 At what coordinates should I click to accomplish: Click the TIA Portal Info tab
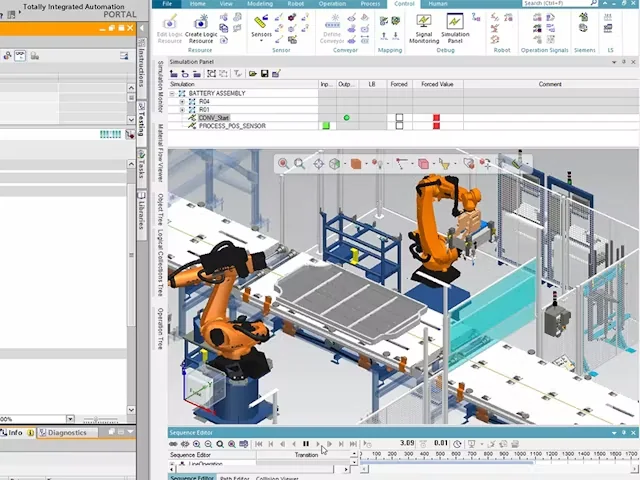(x=19, y=433)
